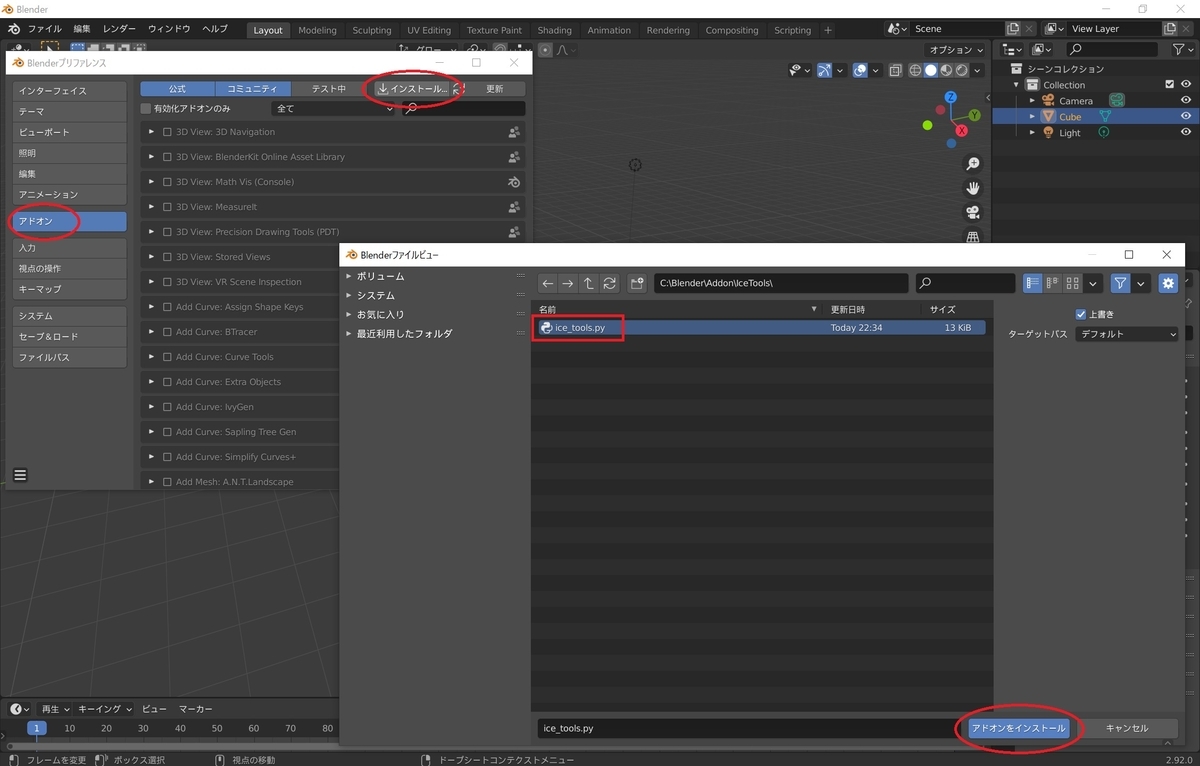Toggle viewport gizmos icon

click(x=825, y=70)
